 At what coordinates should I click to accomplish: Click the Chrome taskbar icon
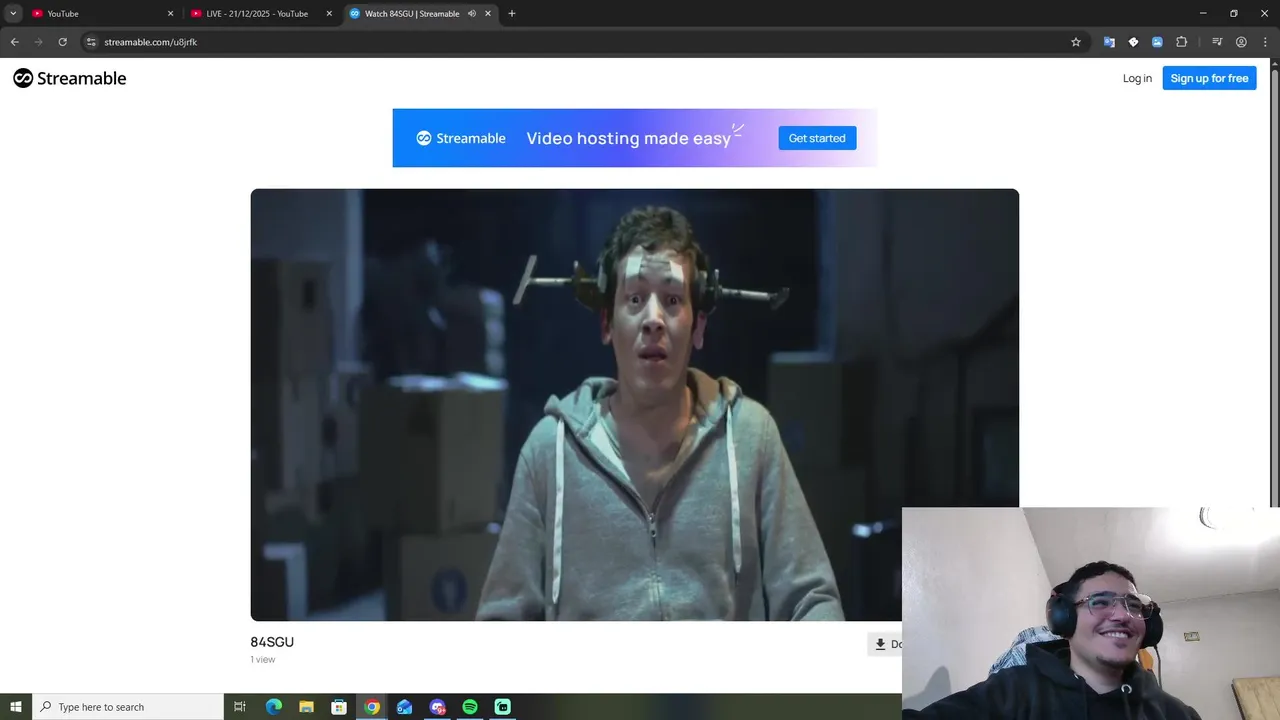tap(372, 707)
